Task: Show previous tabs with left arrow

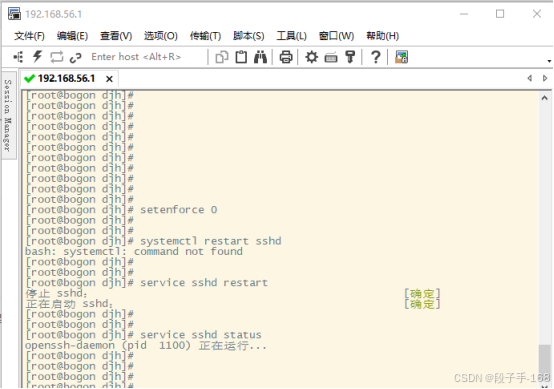Action: click(x=529, y=78)
